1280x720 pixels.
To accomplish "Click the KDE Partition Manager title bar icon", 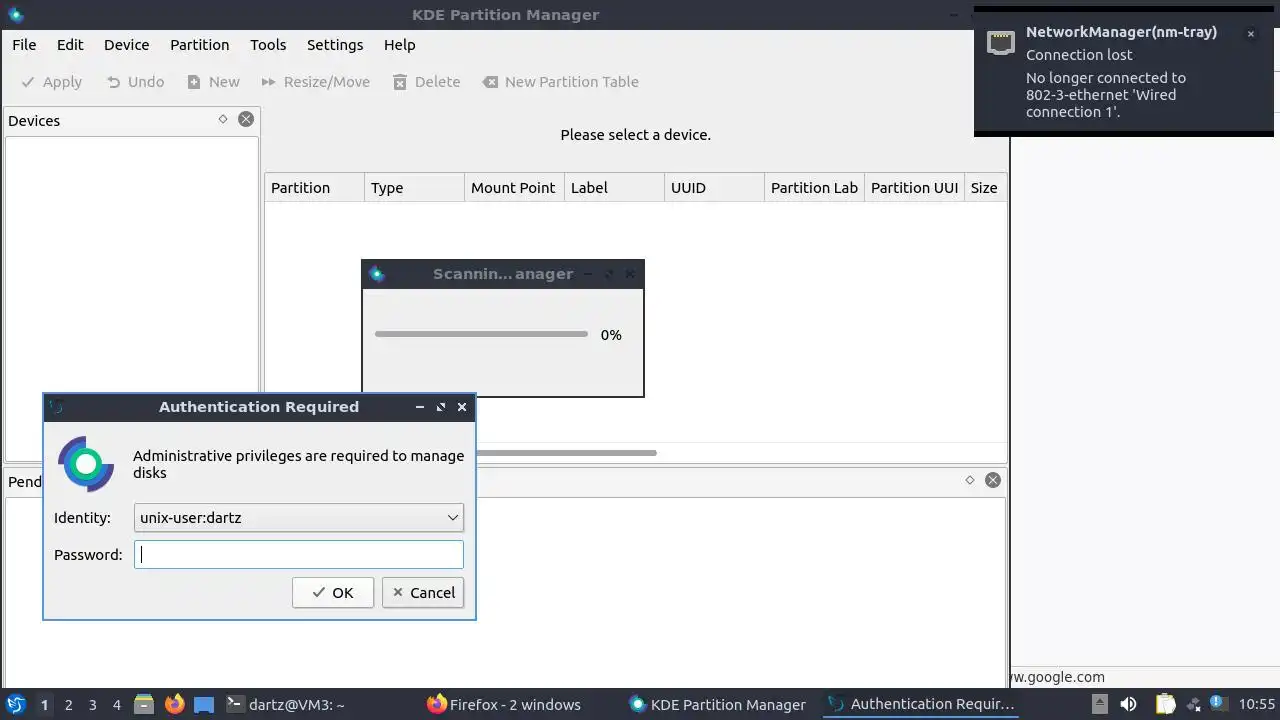I will tap(15, 15).
